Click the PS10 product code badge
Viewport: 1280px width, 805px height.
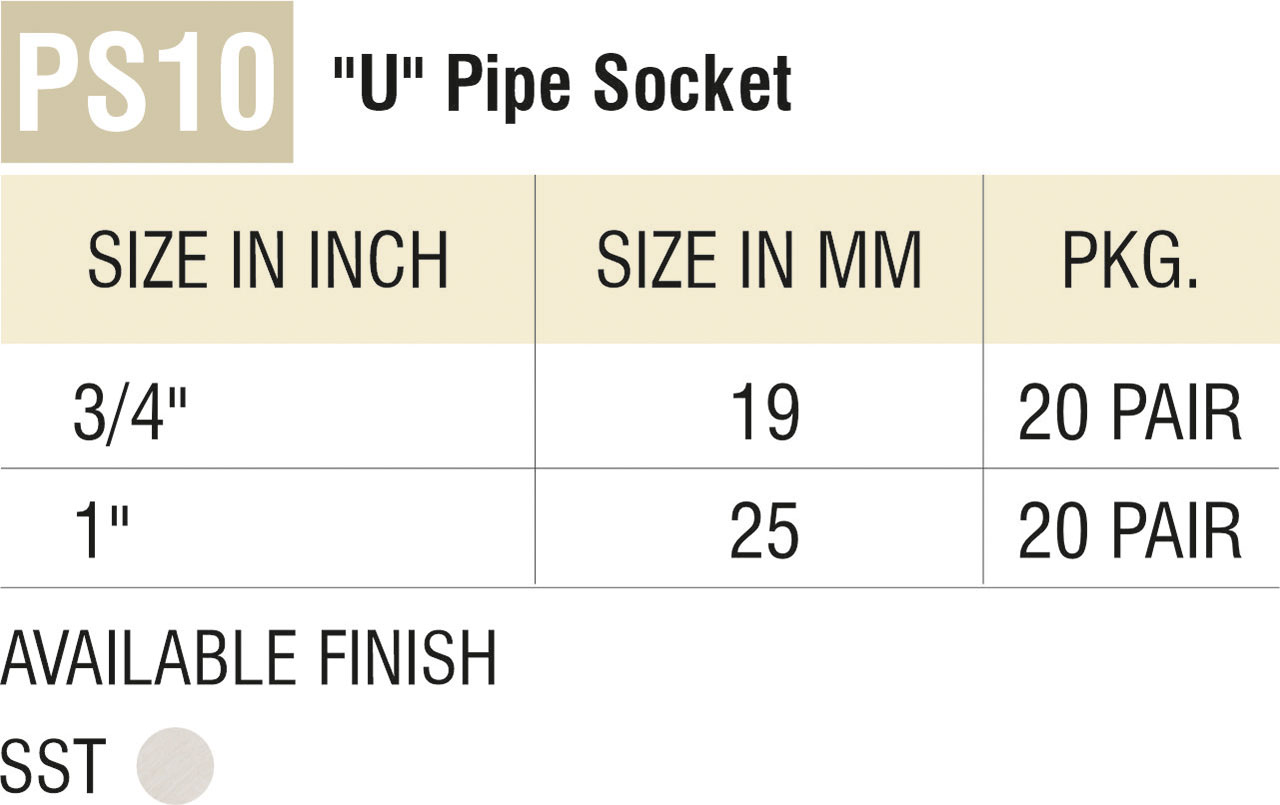click(x=146, y=82)
